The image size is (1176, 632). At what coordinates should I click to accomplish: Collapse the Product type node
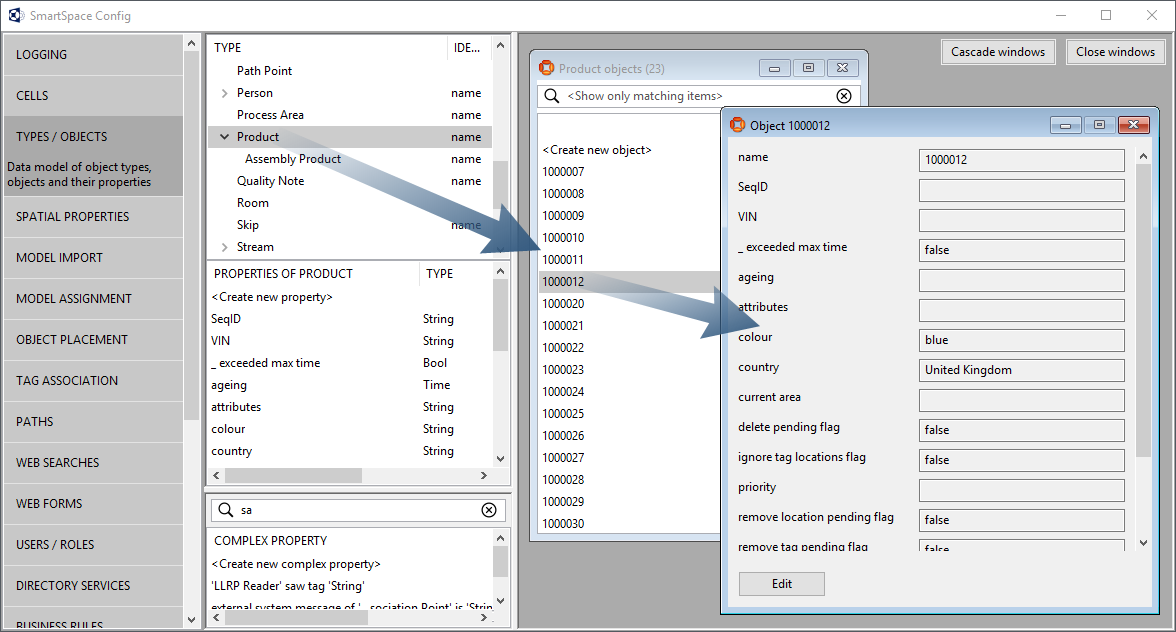[x=224, y=136]
